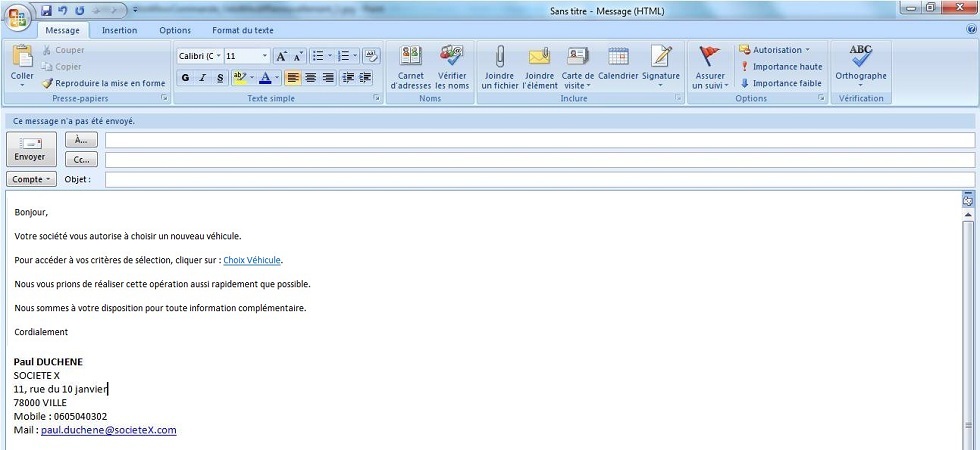Click the Joindre un fichier paperclip icon

(x=499, y=58)
